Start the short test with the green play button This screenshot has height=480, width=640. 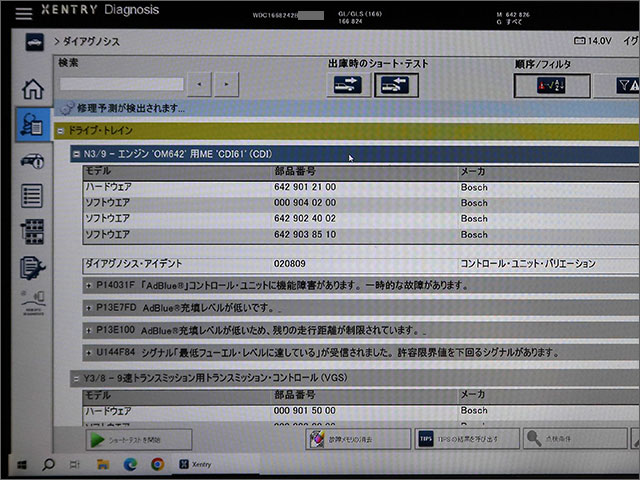point(139,440)
